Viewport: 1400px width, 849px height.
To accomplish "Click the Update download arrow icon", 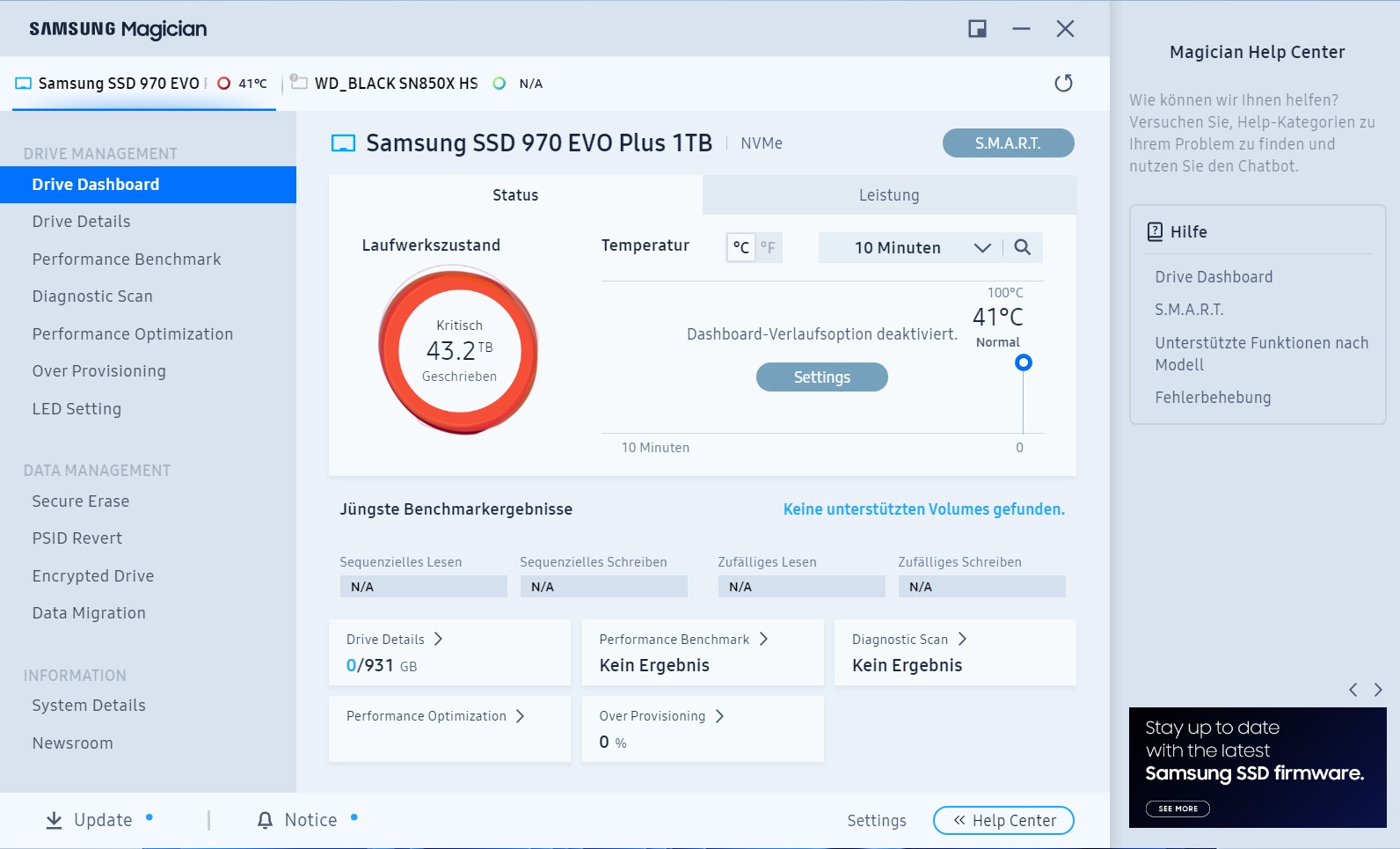I will (55, 820).
